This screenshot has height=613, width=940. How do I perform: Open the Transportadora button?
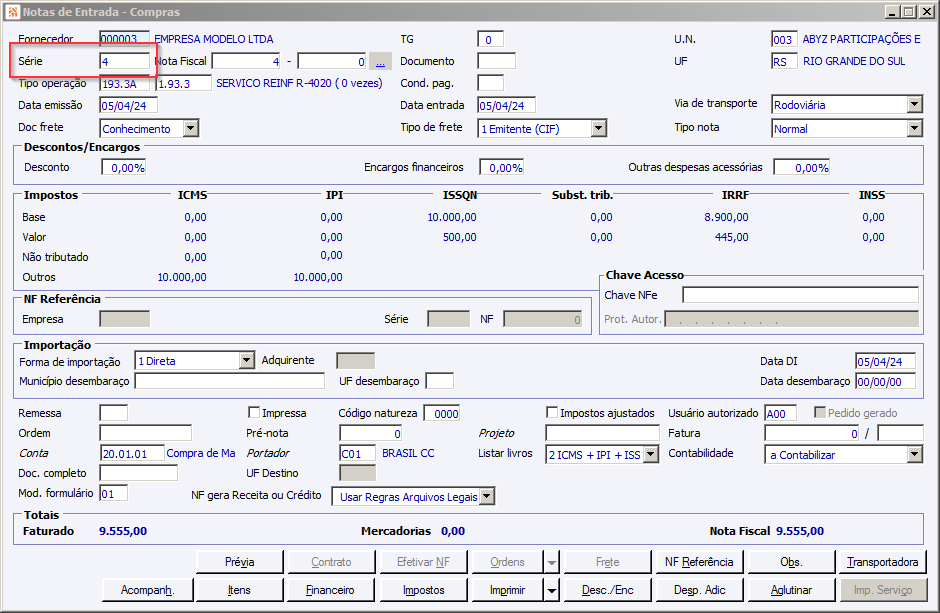click(x=882, y=562)
